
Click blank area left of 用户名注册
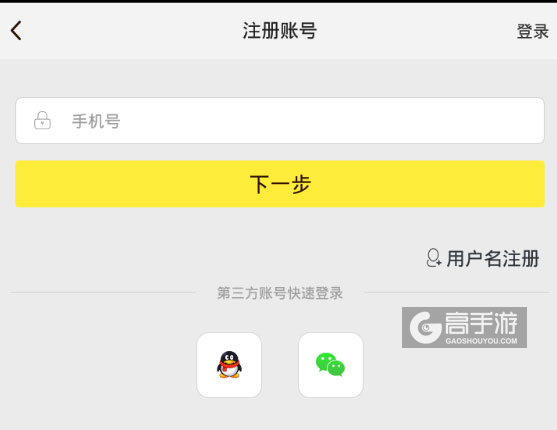coord(213,258)
